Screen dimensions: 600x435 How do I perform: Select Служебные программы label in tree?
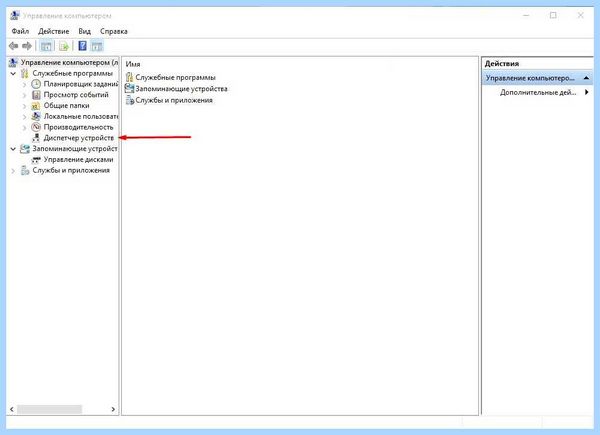tap(72, 73)
